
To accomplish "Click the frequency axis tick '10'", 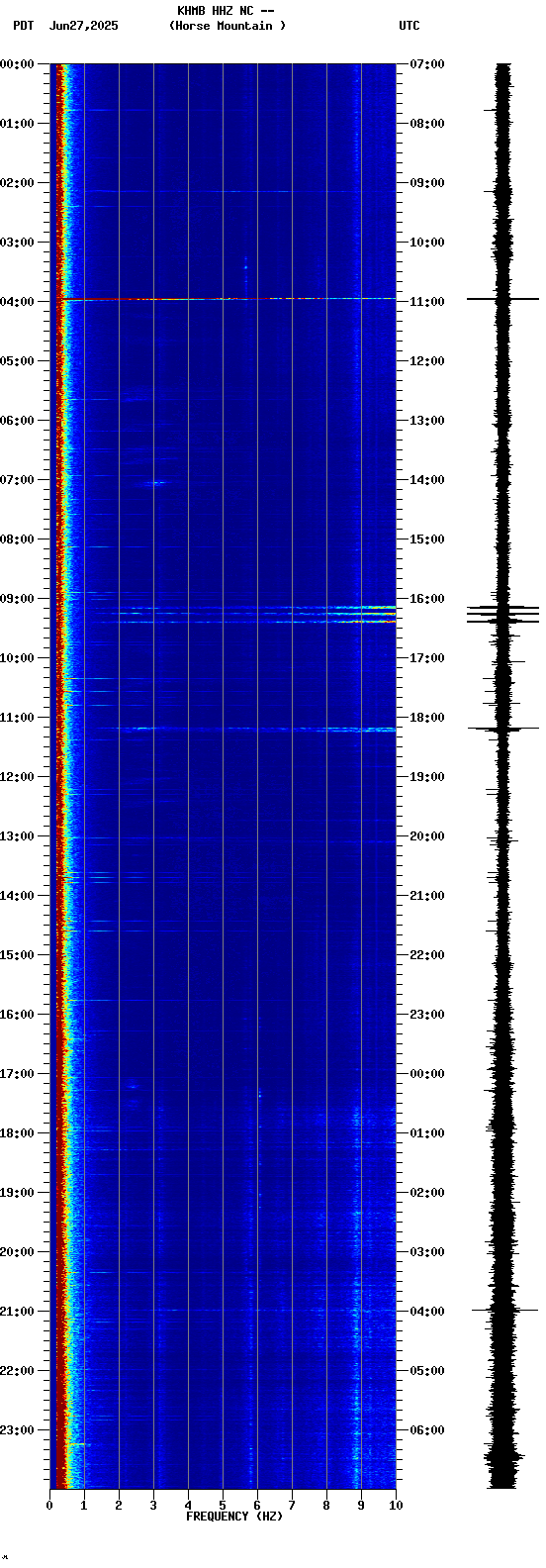I will (396, 1506).
